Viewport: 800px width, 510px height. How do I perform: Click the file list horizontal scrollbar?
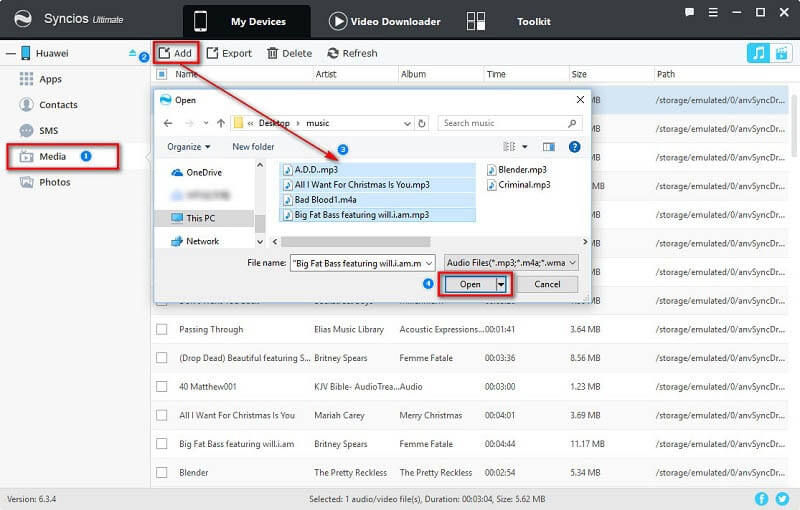click(x=355, y=241)
